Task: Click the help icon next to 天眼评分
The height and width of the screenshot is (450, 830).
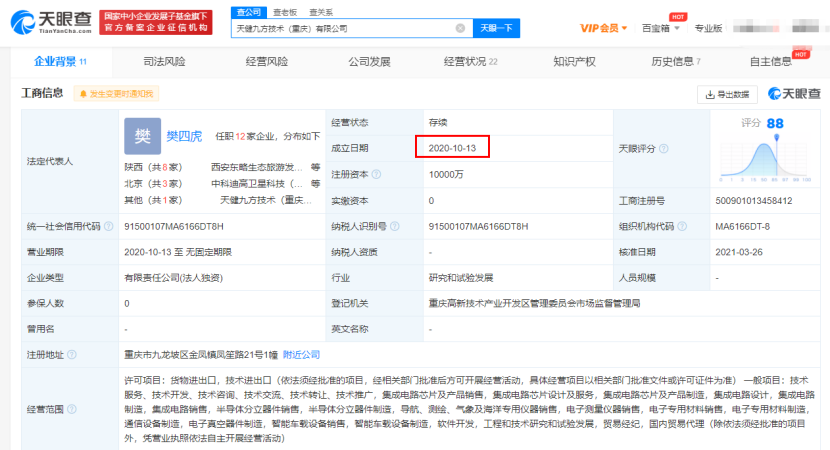Action: pyautogui.click(x=663, y=149)
